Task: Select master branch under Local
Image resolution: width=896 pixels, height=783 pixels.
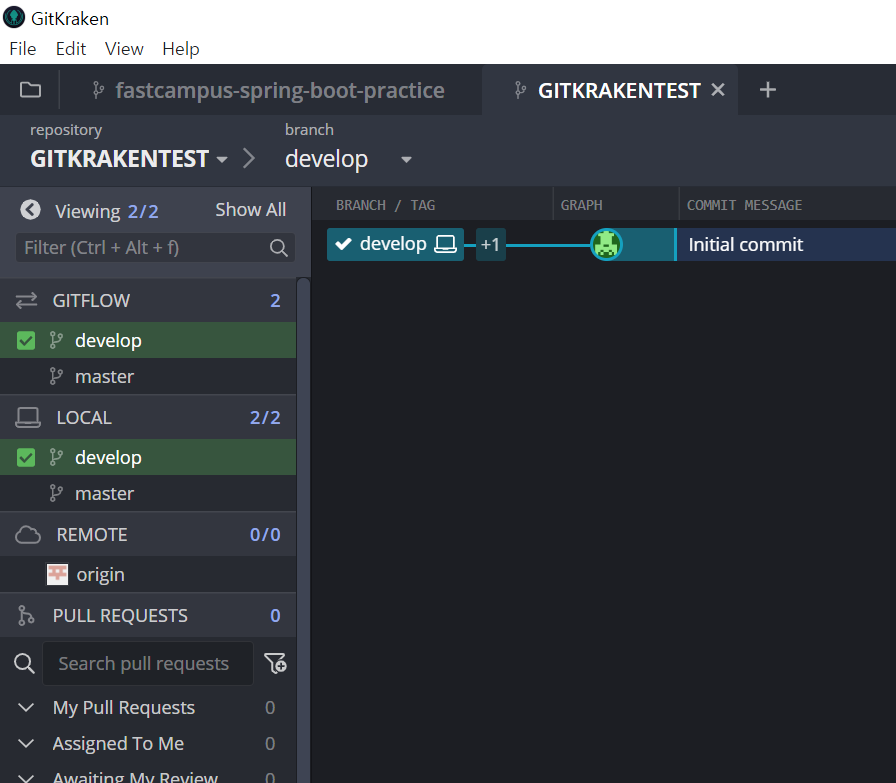Action: coord(148,493)
